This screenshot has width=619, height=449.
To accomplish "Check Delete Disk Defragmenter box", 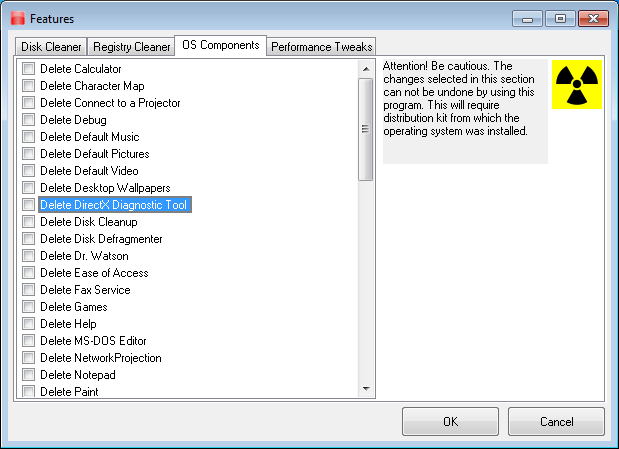I will [29, 239].
